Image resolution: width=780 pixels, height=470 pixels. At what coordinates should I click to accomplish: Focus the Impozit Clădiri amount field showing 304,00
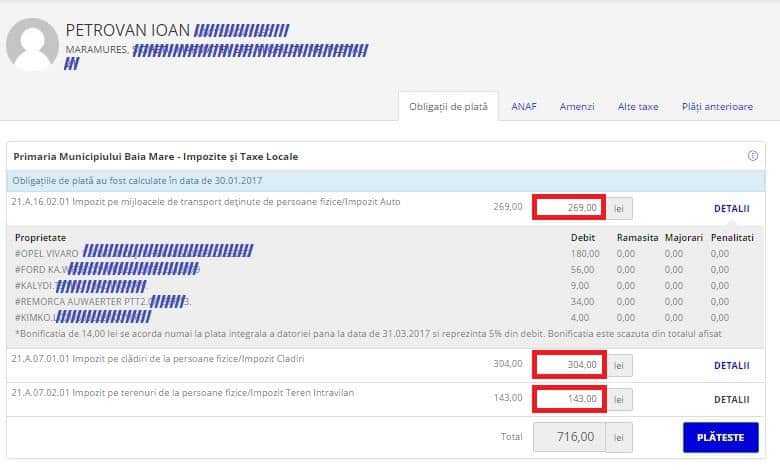(x=570, y=365)
